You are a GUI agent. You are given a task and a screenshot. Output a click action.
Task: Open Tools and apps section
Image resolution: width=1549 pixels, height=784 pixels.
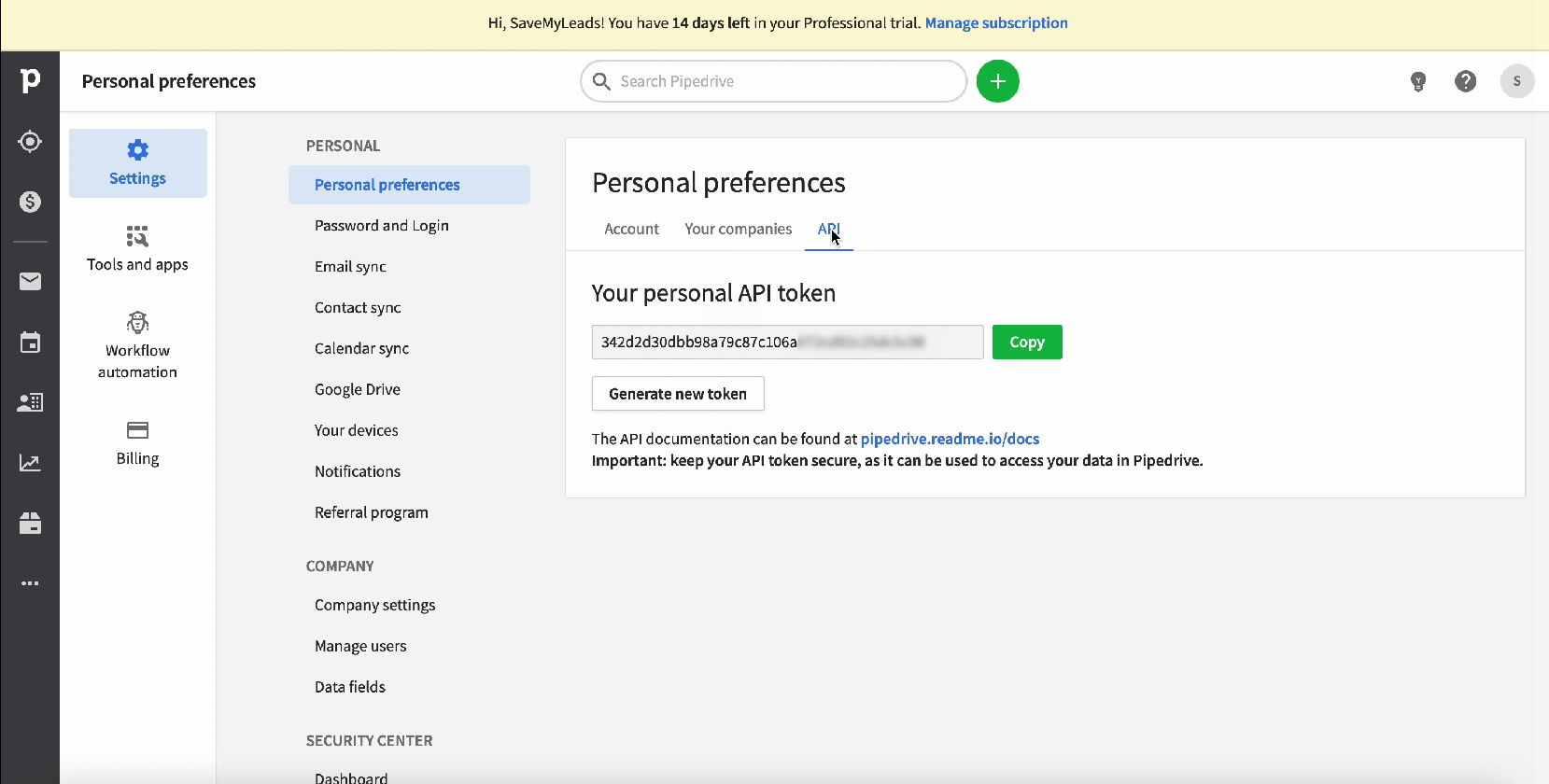[x=137, y=248]
